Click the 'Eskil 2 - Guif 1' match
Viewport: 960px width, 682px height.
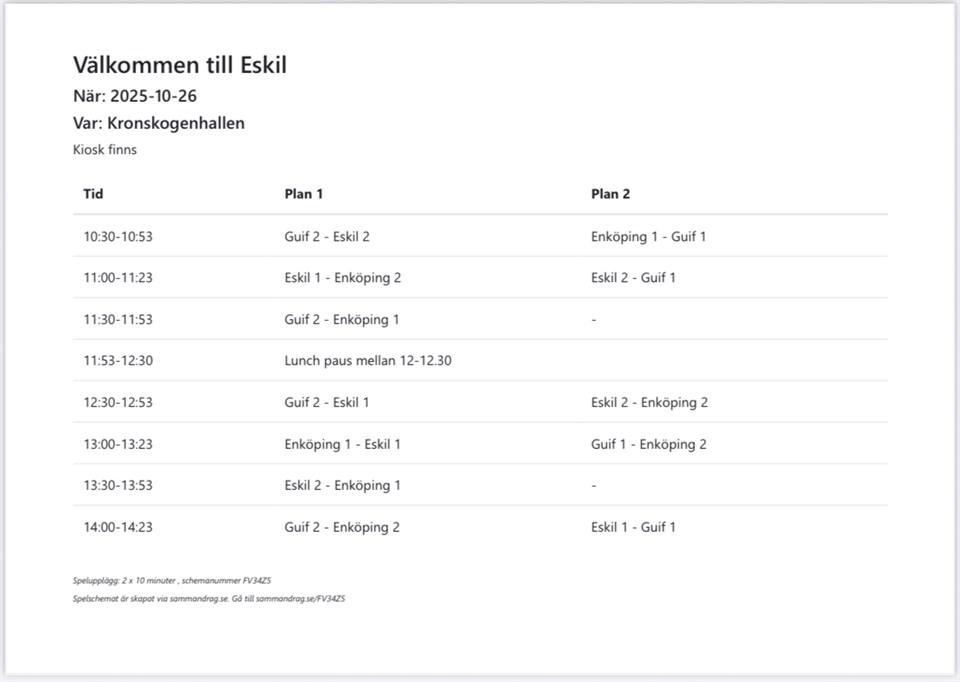click(633, 278)
